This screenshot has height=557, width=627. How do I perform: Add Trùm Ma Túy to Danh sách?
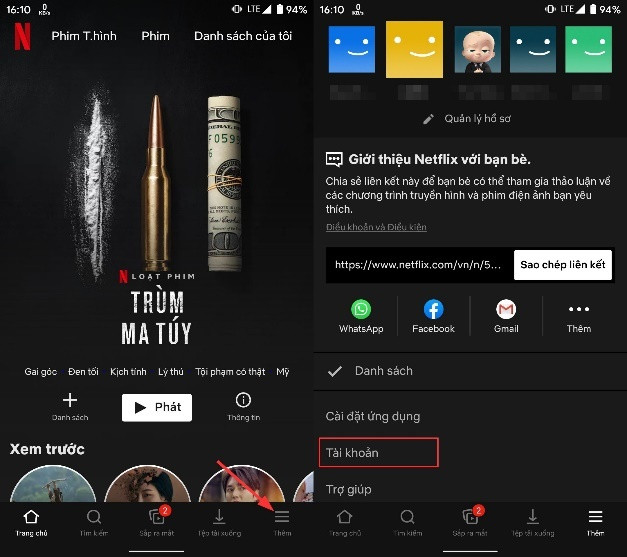[x=70, y=406]
